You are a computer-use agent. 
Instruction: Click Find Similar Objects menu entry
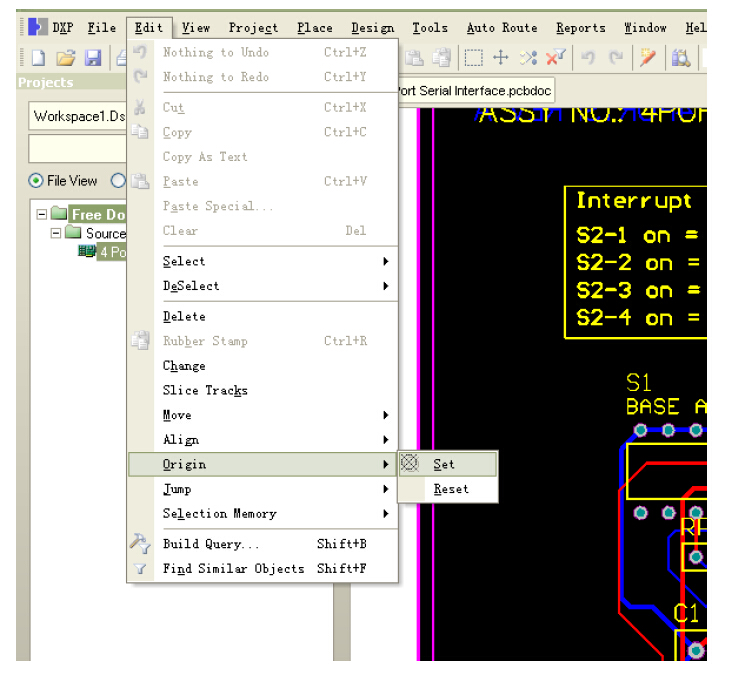click(233, 568)
